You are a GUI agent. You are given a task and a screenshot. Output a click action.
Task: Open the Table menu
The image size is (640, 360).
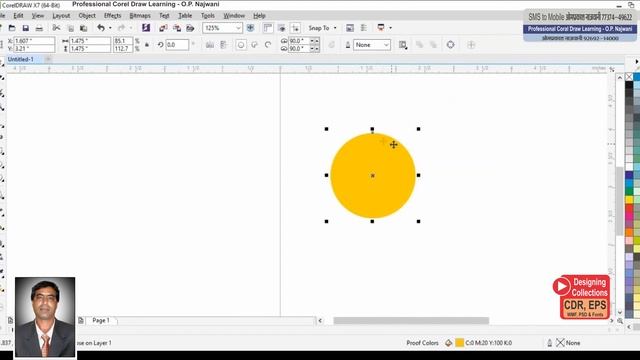coord(185,16)
